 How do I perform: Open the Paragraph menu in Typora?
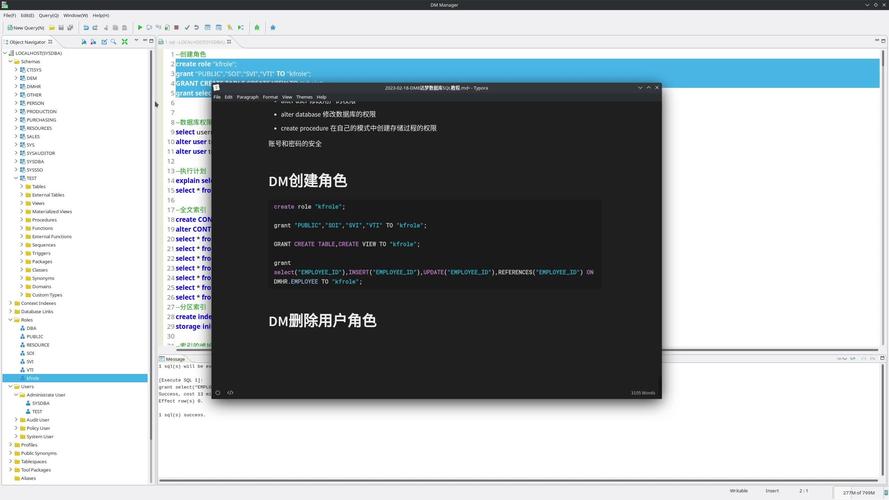(247, 97)
